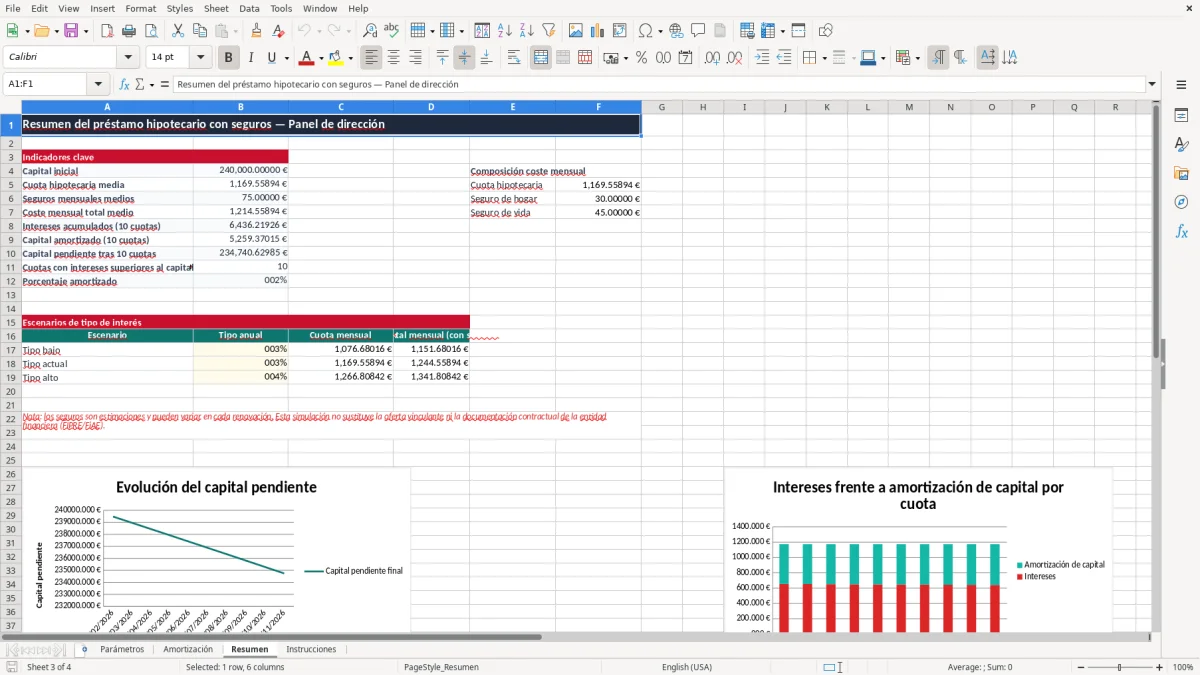Image resolution: width=1200 pixels, height=675 pixels.
Task: Click the Save document icon
Action: (71, 31)
